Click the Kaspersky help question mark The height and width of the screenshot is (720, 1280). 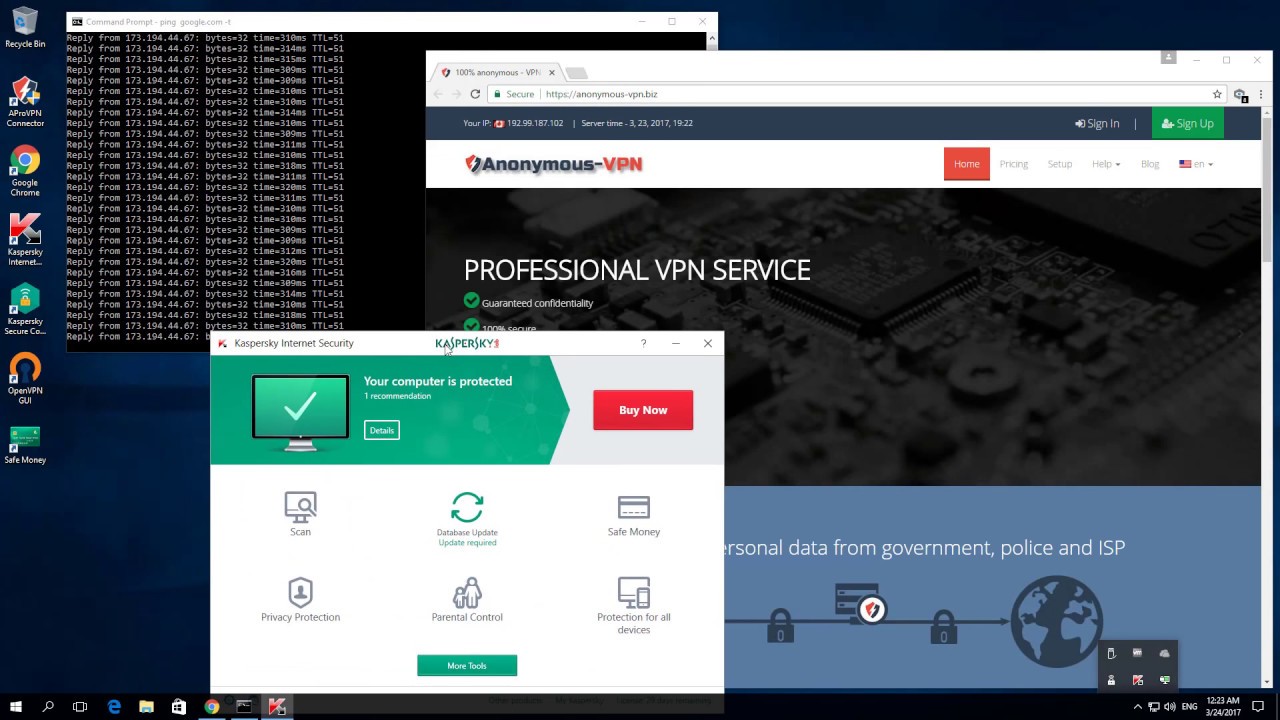pyautogui.click(x=643, y=343)
